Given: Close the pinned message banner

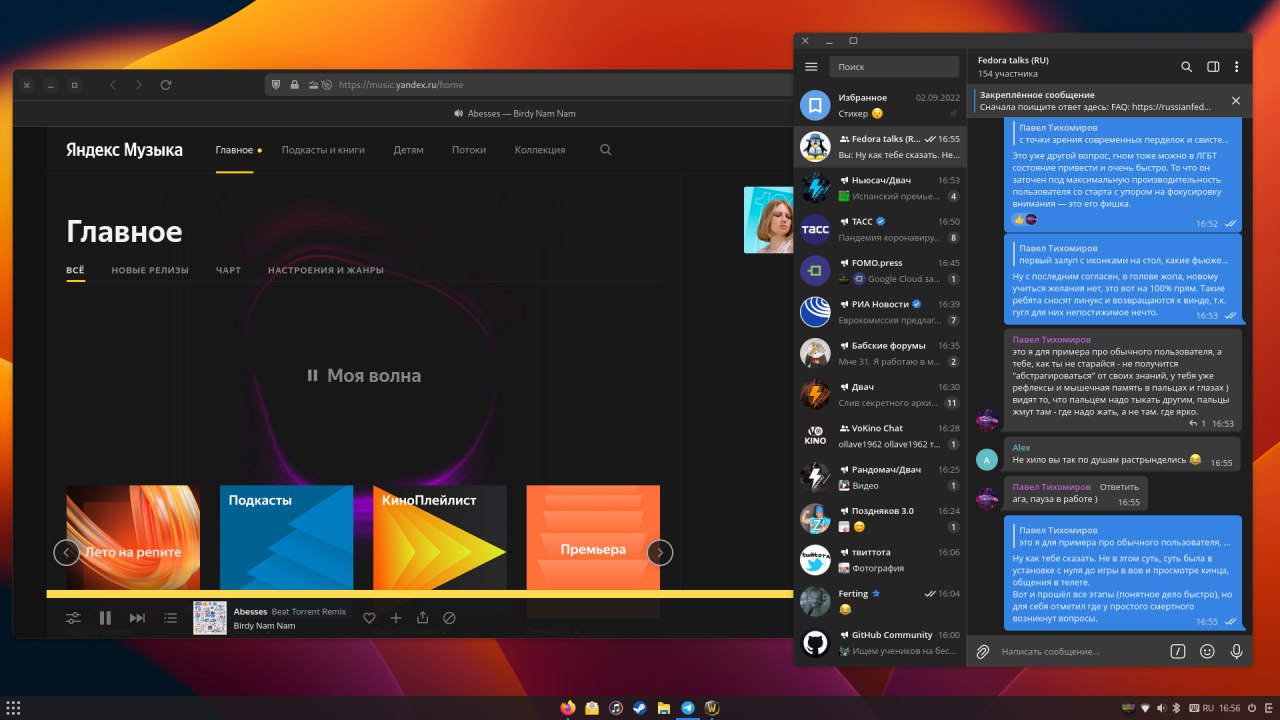Looking at the screenshot, I should tap(1236, 100).
